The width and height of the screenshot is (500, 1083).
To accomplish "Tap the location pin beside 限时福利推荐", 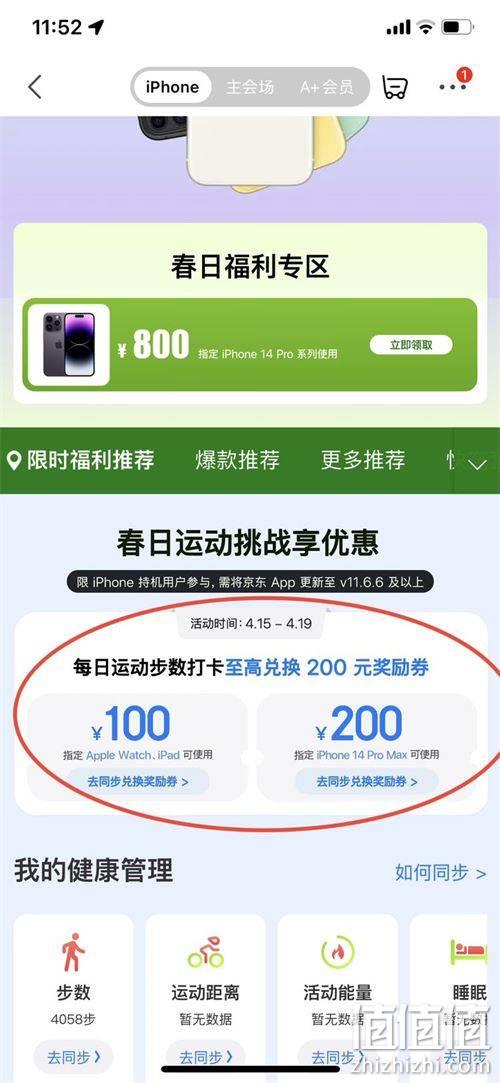I will (x=15, y=460).
